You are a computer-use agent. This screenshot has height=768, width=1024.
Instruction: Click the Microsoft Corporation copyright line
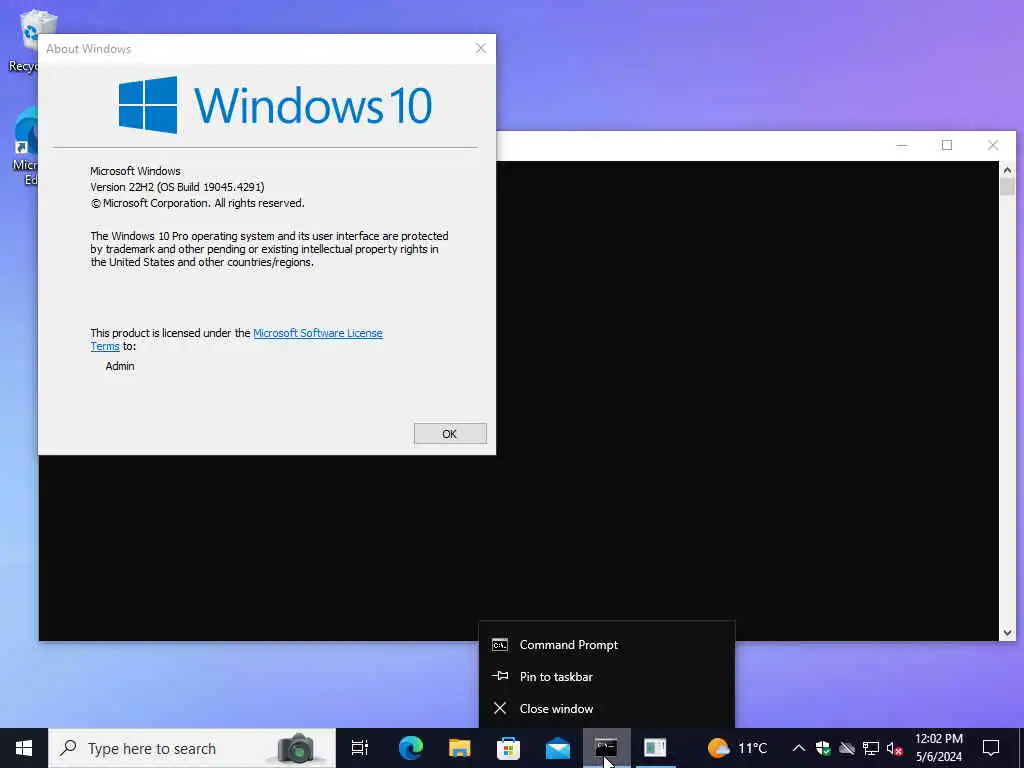[x=197, y=203]
